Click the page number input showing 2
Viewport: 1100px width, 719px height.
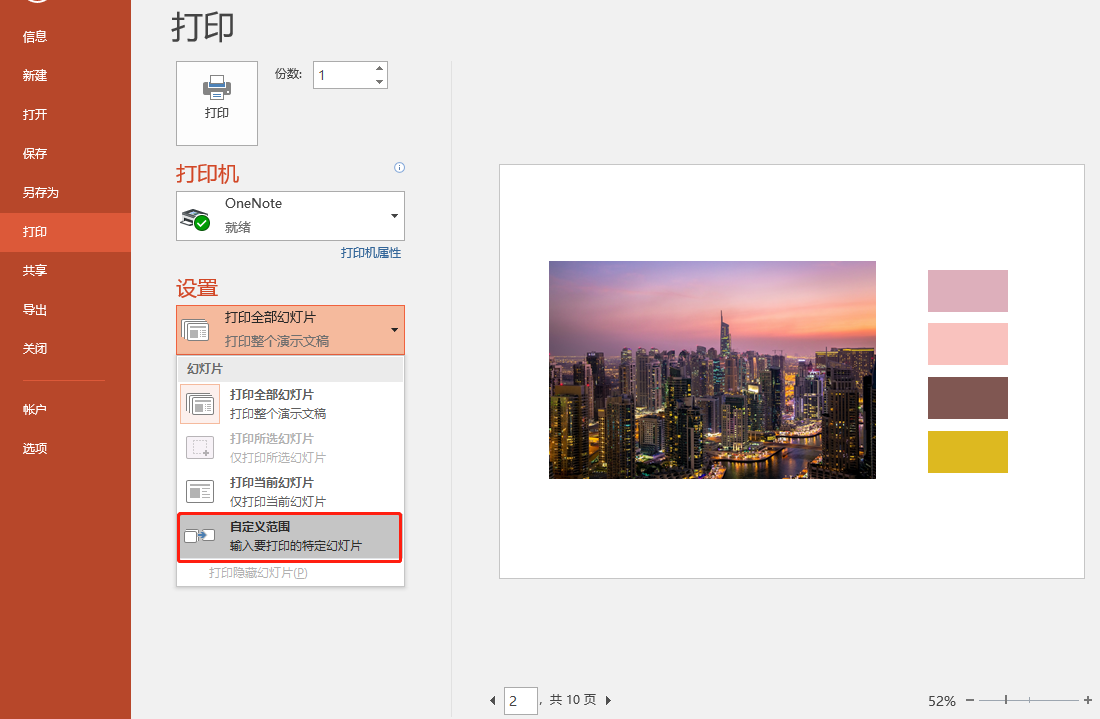click(x=520, y=700)
